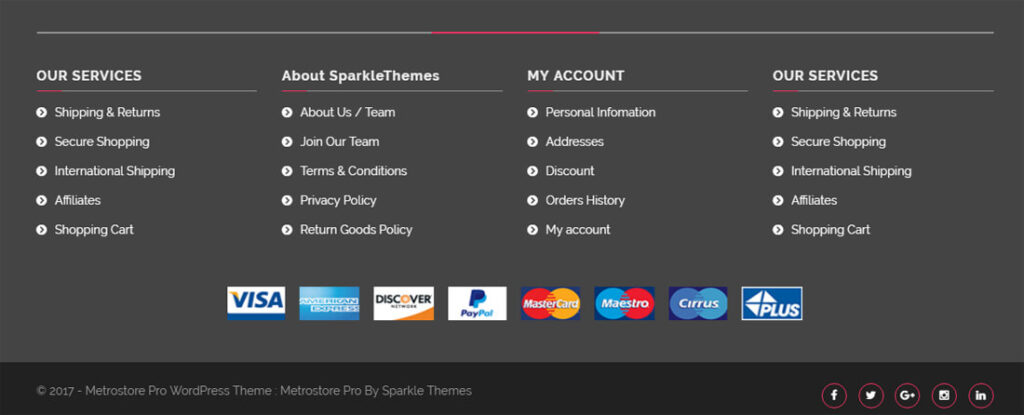Go to Terms & Conditions page
The image size is (1024, 415).
pyautogui.click(x=353, y=171)
